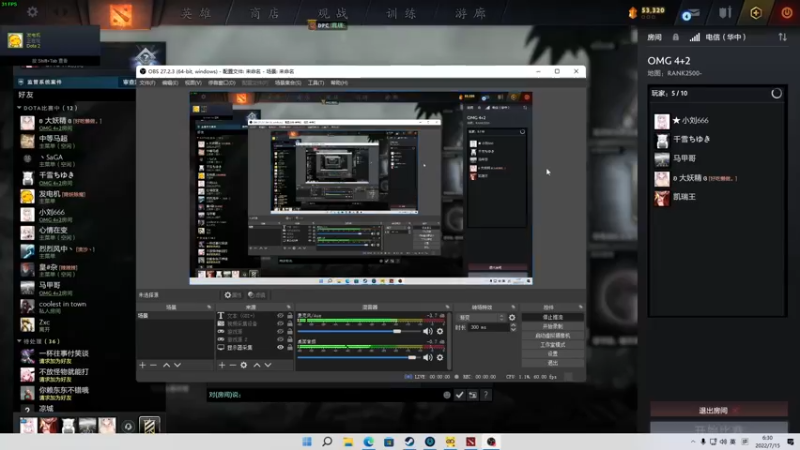Increase transition duration 300 ms stepper
The height and width of the screenshot is (450, 800).
pyautogui.click(x=513, y=325)
